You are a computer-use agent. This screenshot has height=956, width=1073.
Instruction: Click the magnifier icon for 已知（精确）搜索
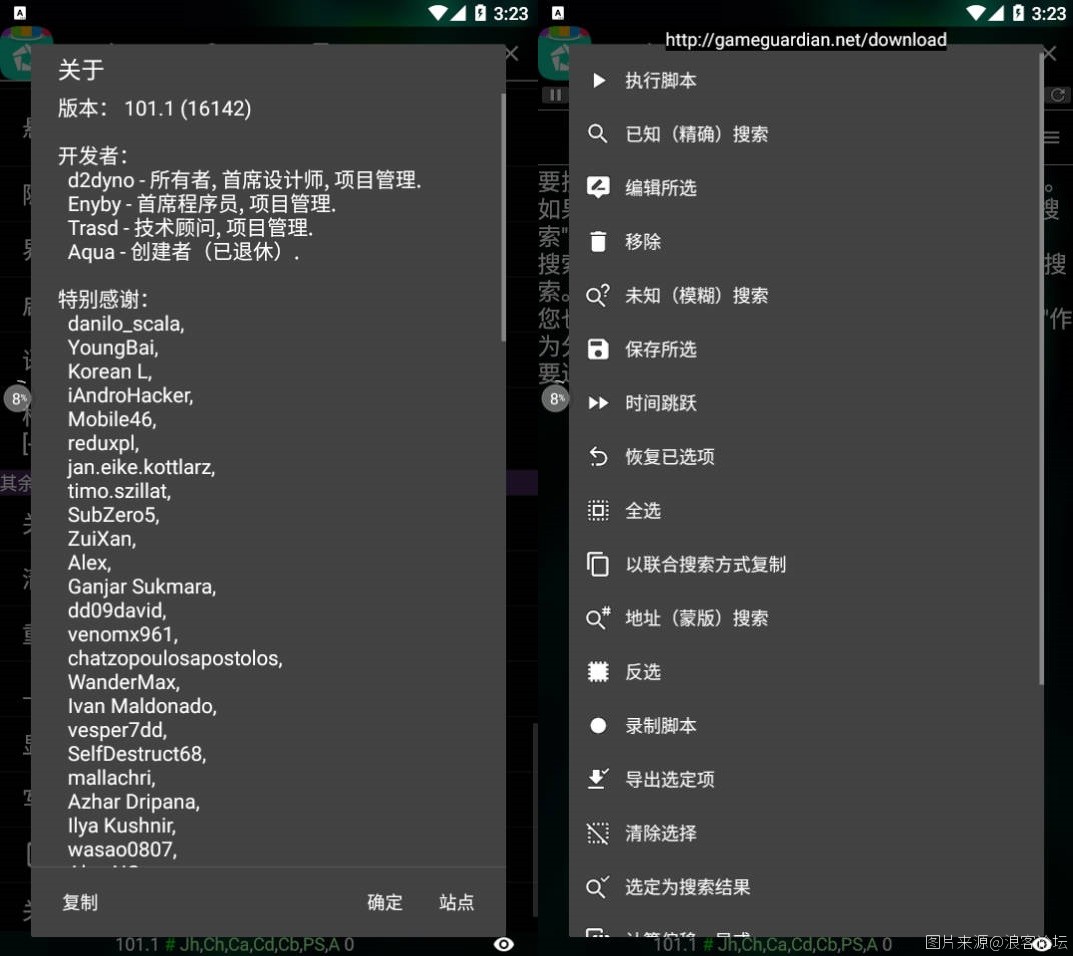(x=597, y=134)
